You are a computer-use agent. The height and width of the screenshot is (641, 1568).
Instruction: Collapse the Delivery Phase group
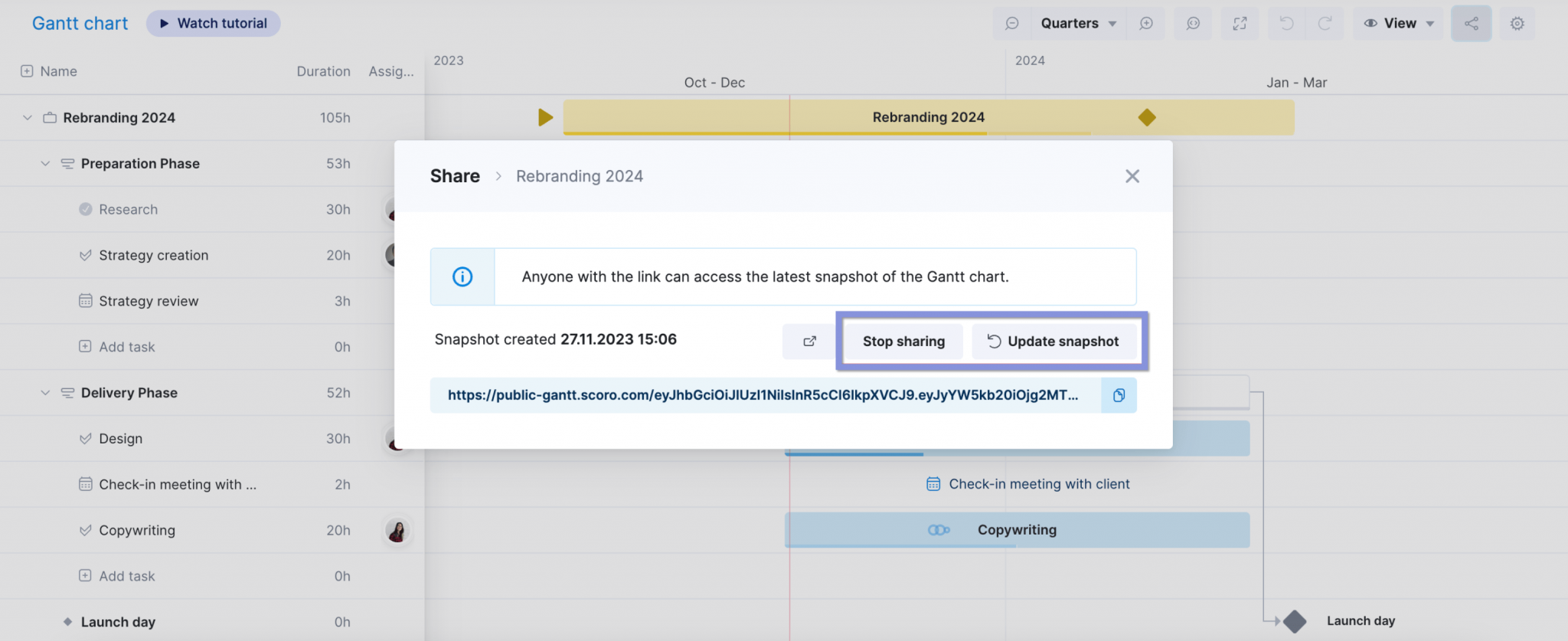(45, 393)
